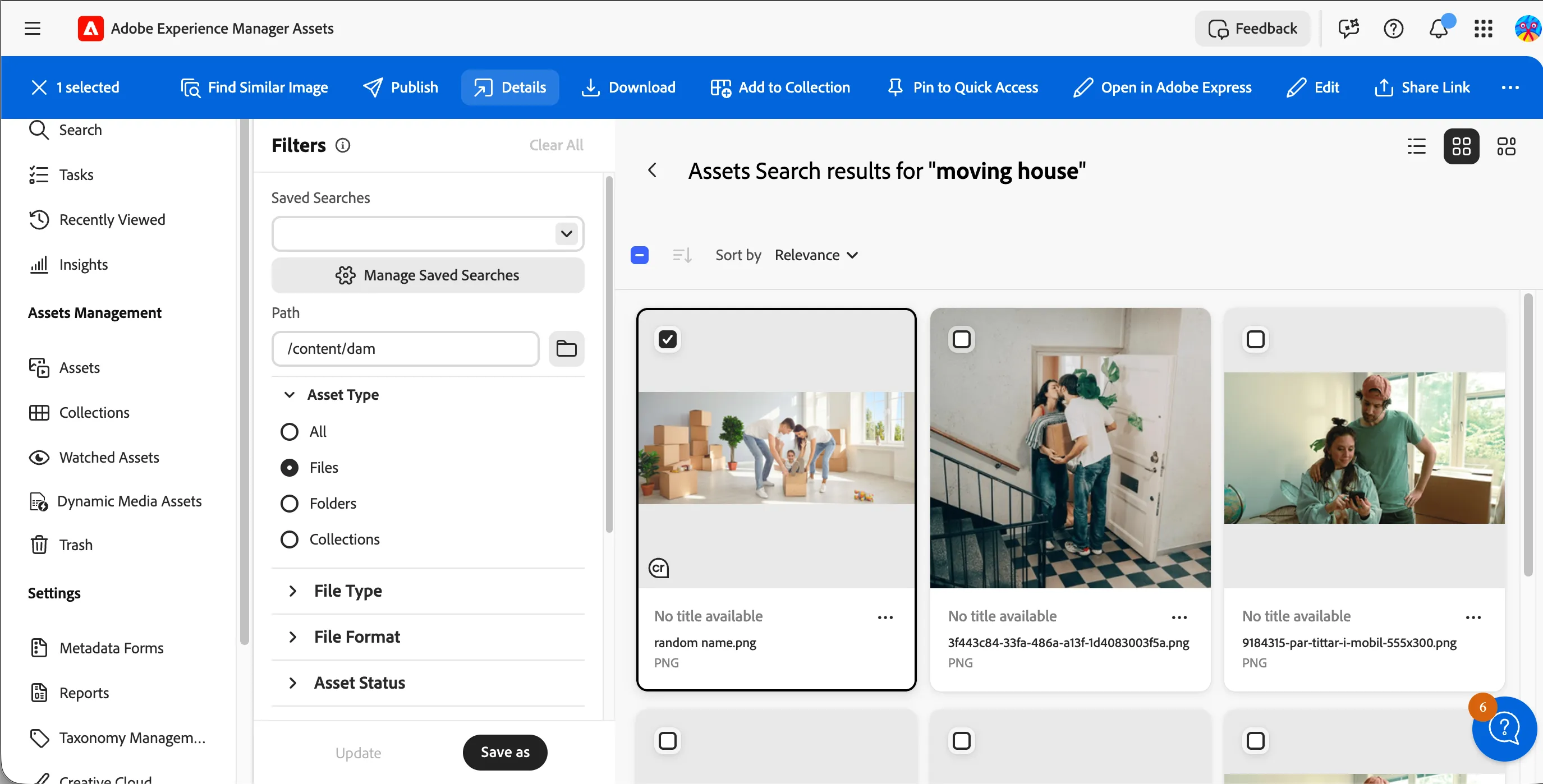Viewport: 1543px width, 784px height.
Task: Open the folder browse icon next to Path
Action: point(566,348)
